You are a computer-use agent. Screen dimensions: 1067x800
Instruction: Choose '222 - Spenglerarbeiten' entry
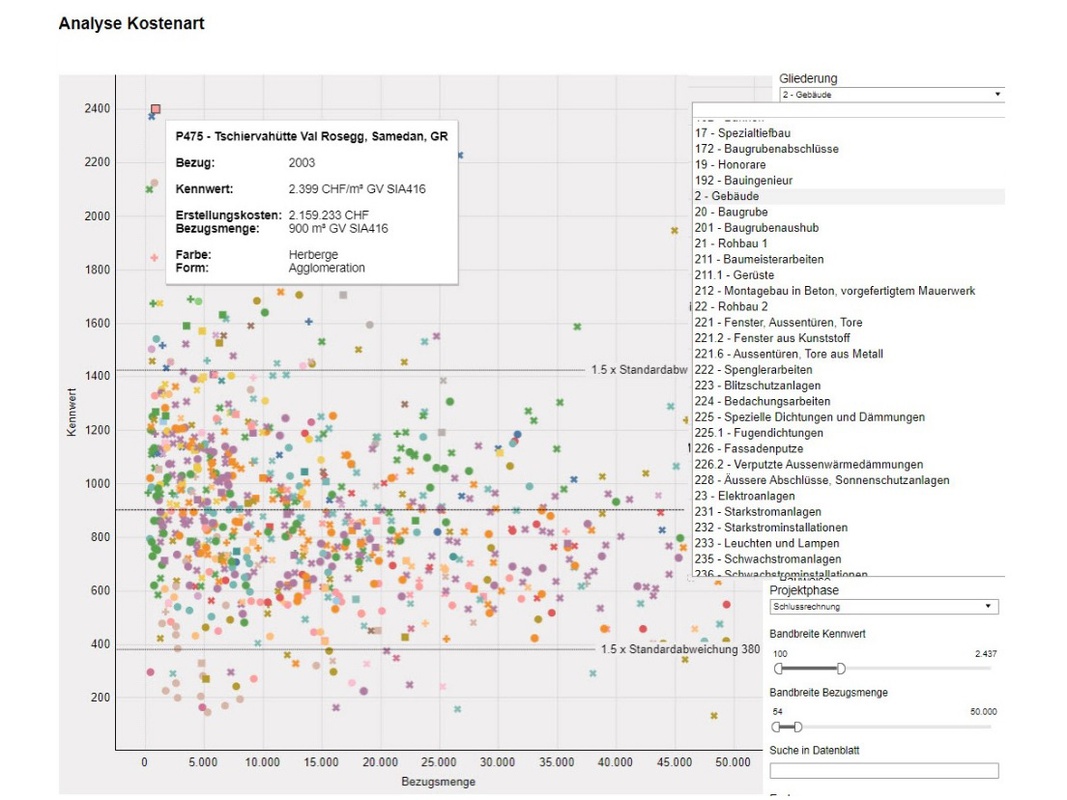[848, 369]
